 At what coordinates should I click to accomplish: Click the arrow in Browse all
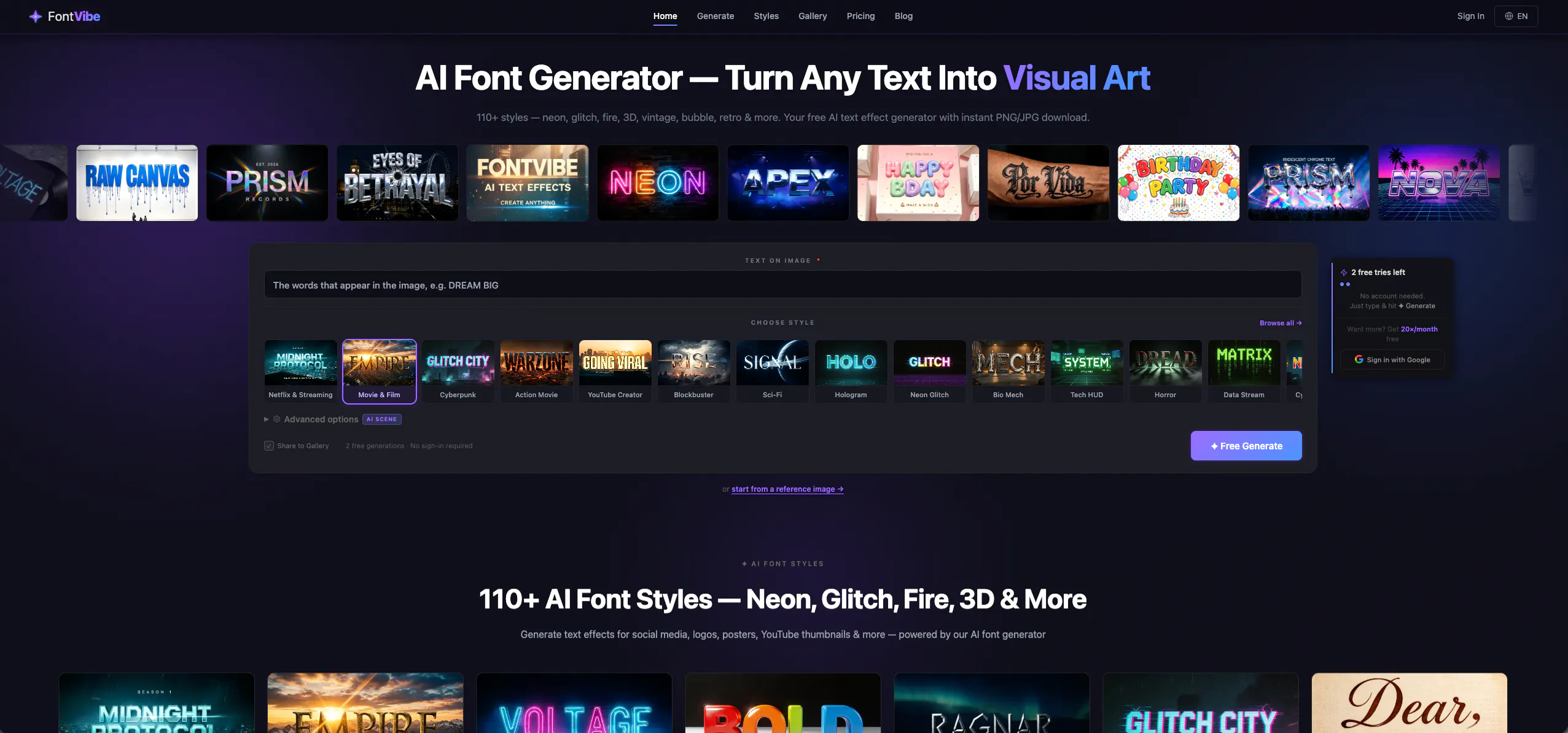pyautogui.click(x=1299, y=323)
